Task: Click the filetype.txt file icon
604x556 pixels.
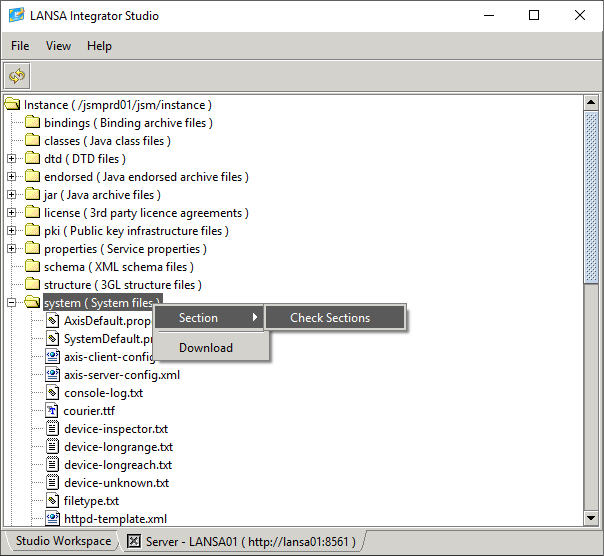Action: tap(53, 501)
